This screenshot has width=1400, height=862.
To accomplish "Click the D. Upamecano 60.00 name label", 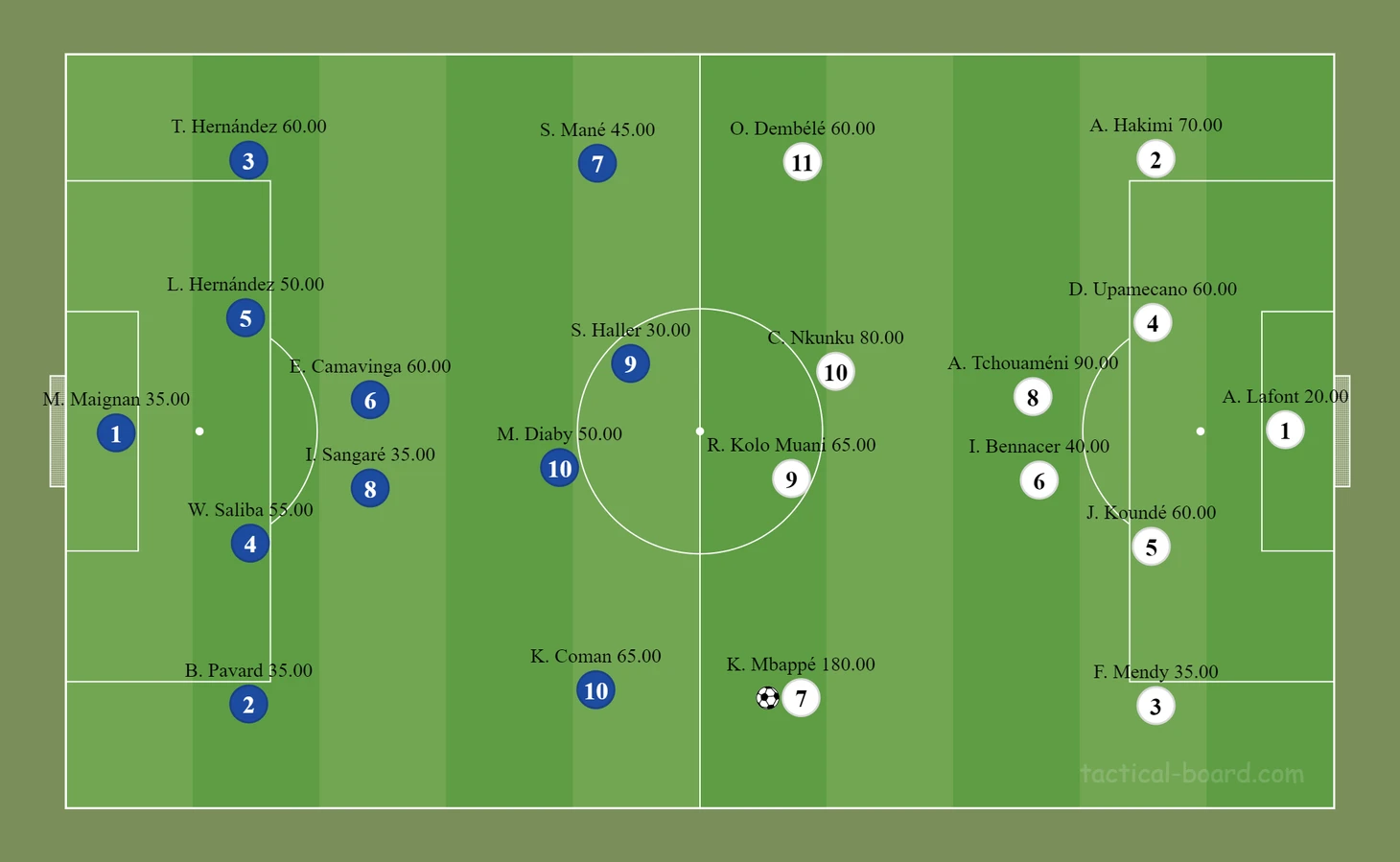I will click(x=1153, y=289).
